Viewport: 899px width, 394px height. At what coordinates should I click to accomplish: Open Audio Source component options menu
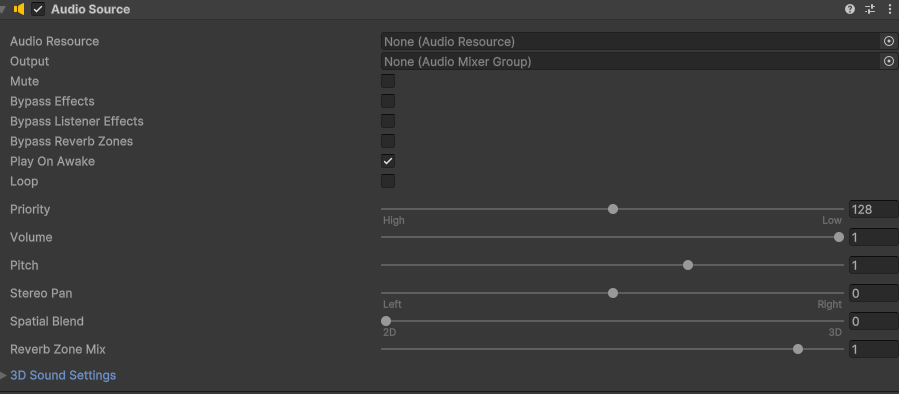[889, 9]
